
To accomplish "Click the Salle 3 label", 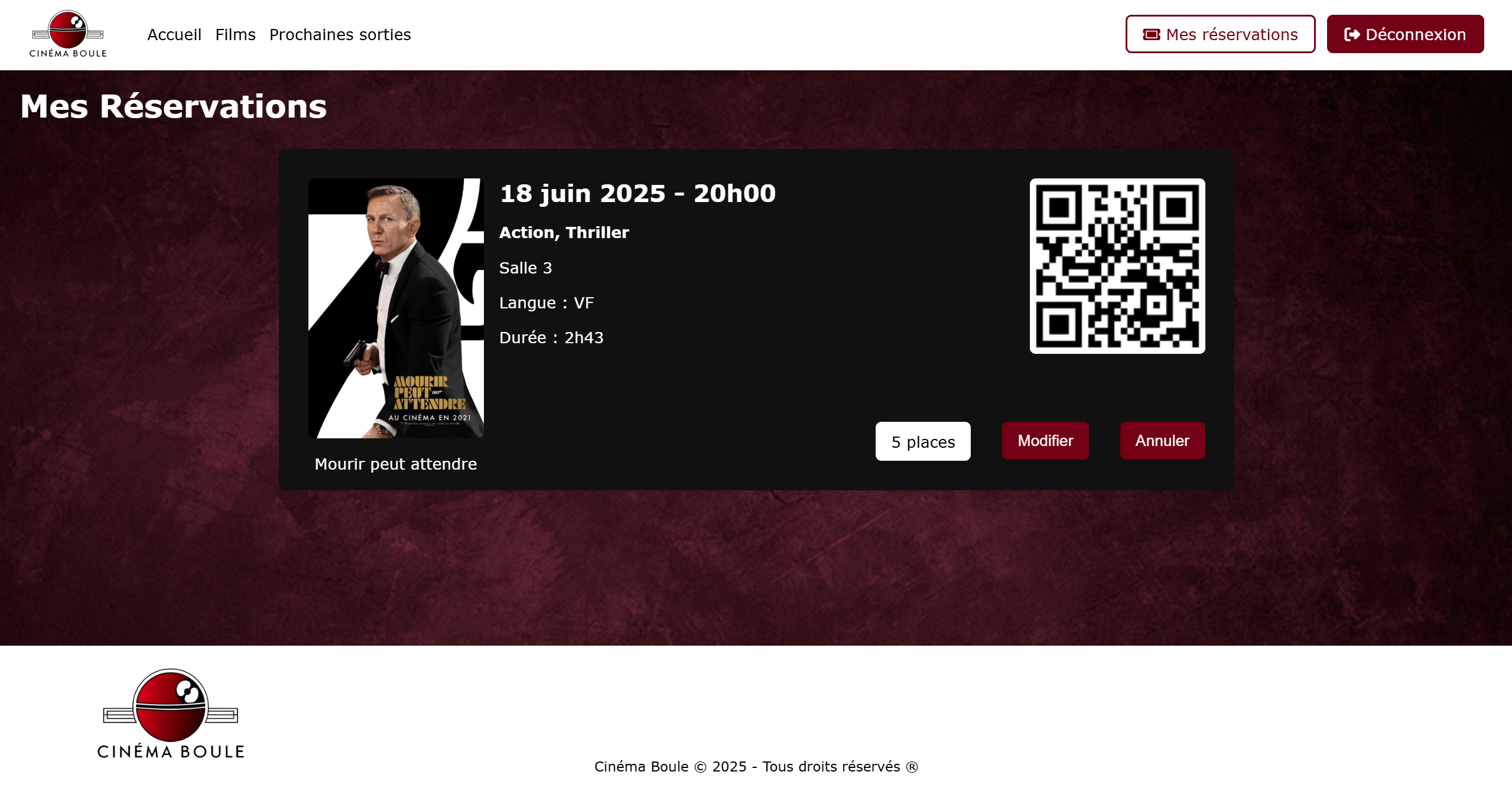I will 525,268.
